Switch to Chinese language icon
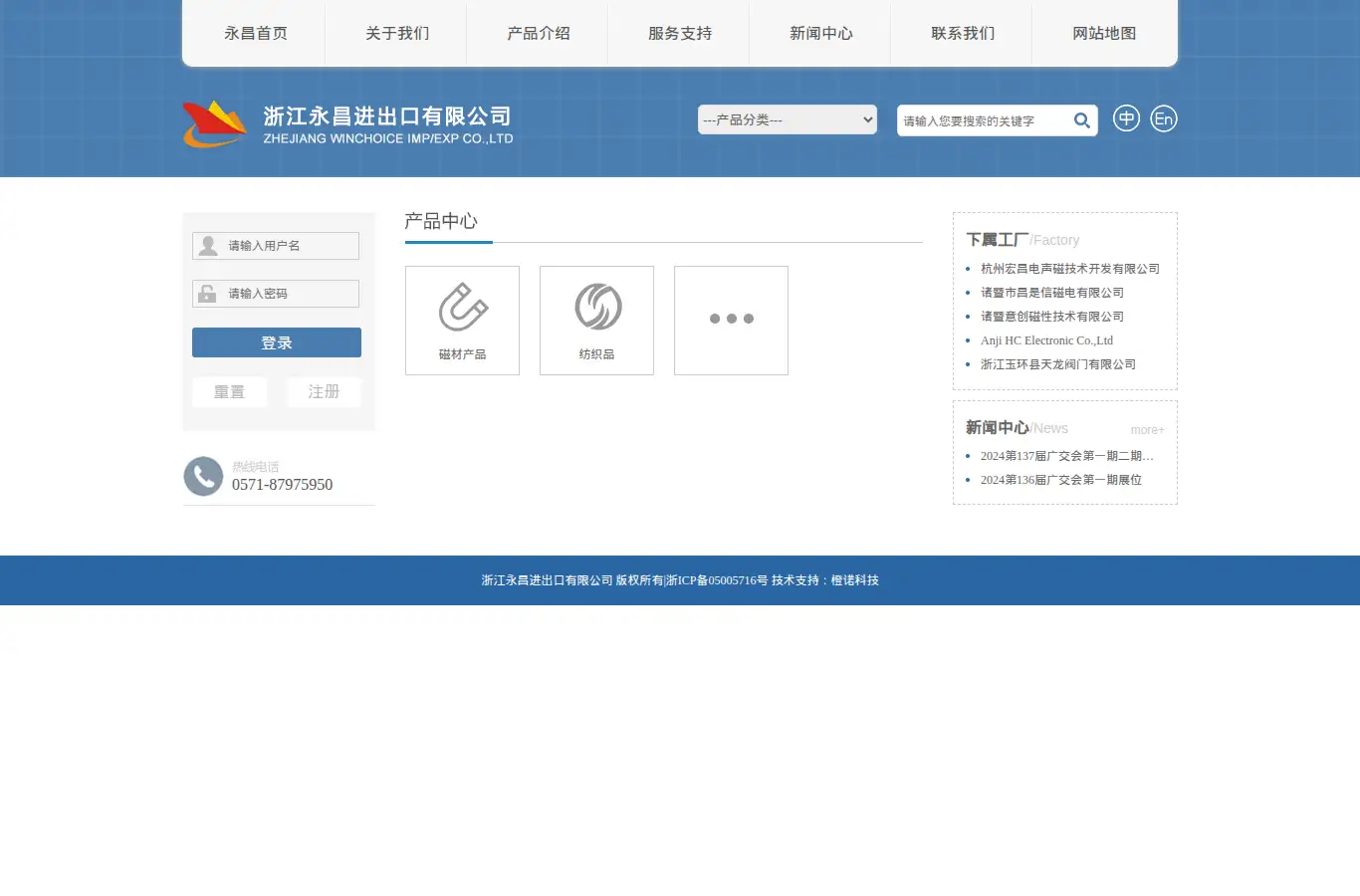The width and height of the screenshot is (1360, 896). tap(1126, 118)
